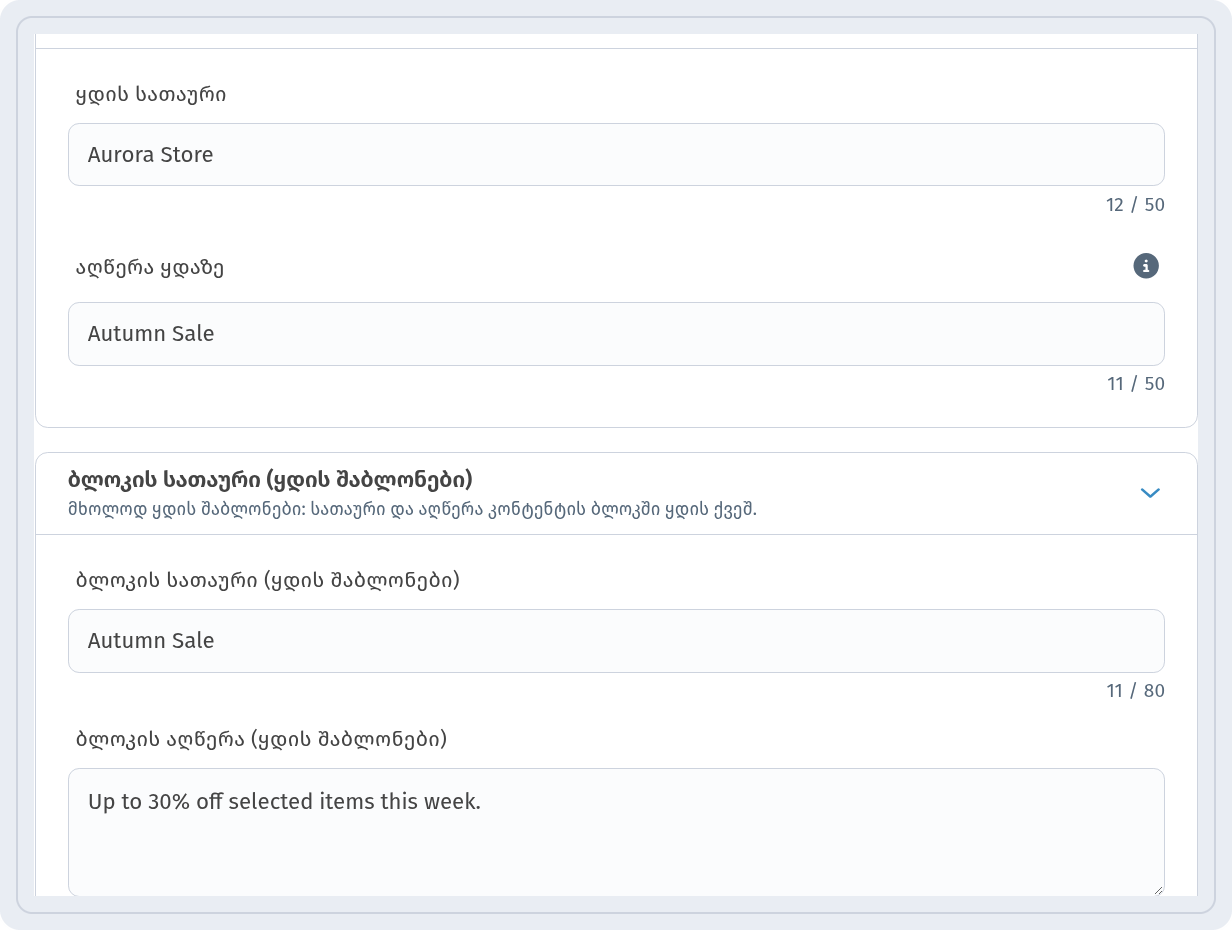Click the მხოლოდ ყდის შაბლონები description text
The image size is (1232, 930).
413,510
